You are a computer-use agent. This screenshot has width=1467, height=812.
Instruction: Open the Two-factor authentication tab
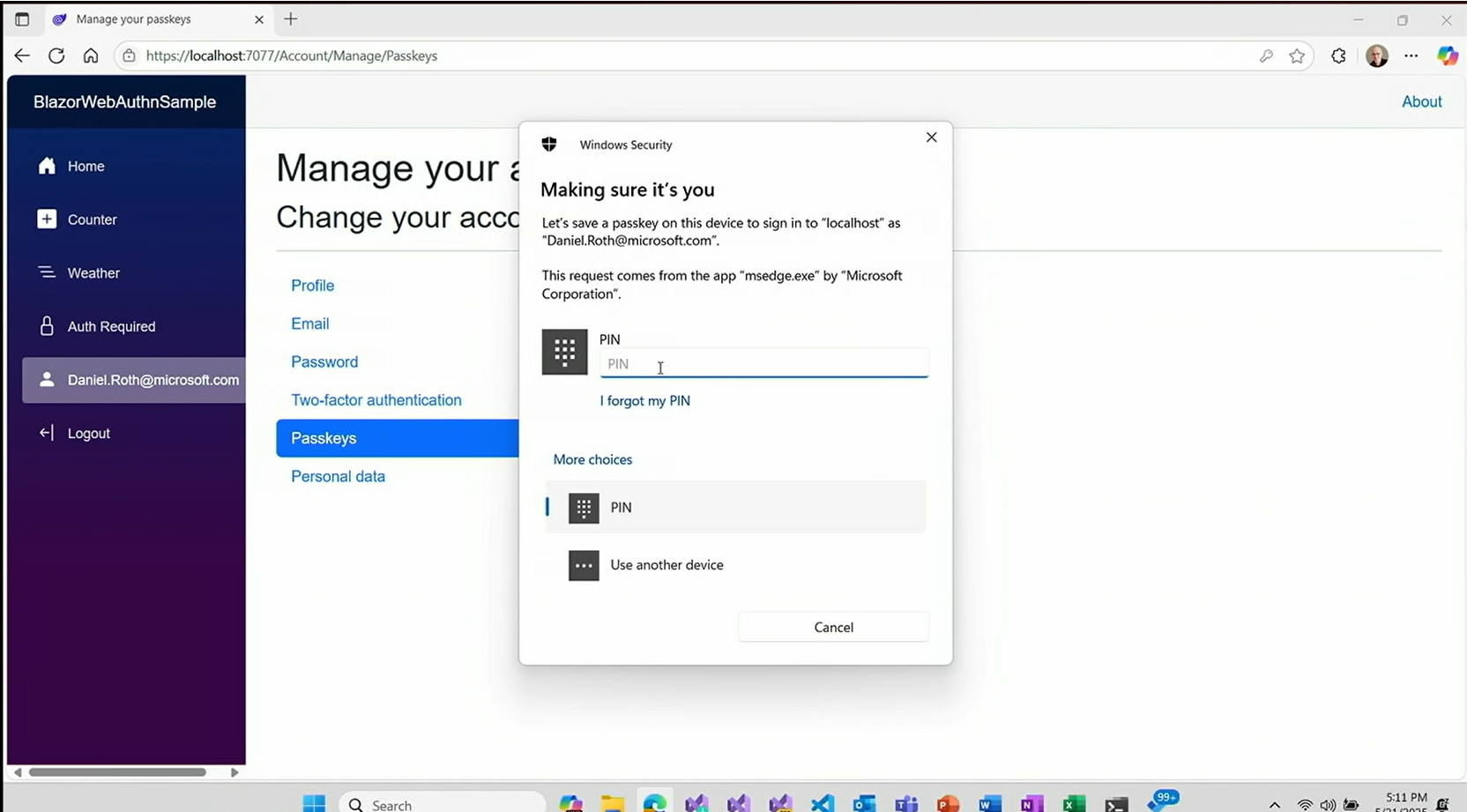pyautogui.click(x=376, y=399)
